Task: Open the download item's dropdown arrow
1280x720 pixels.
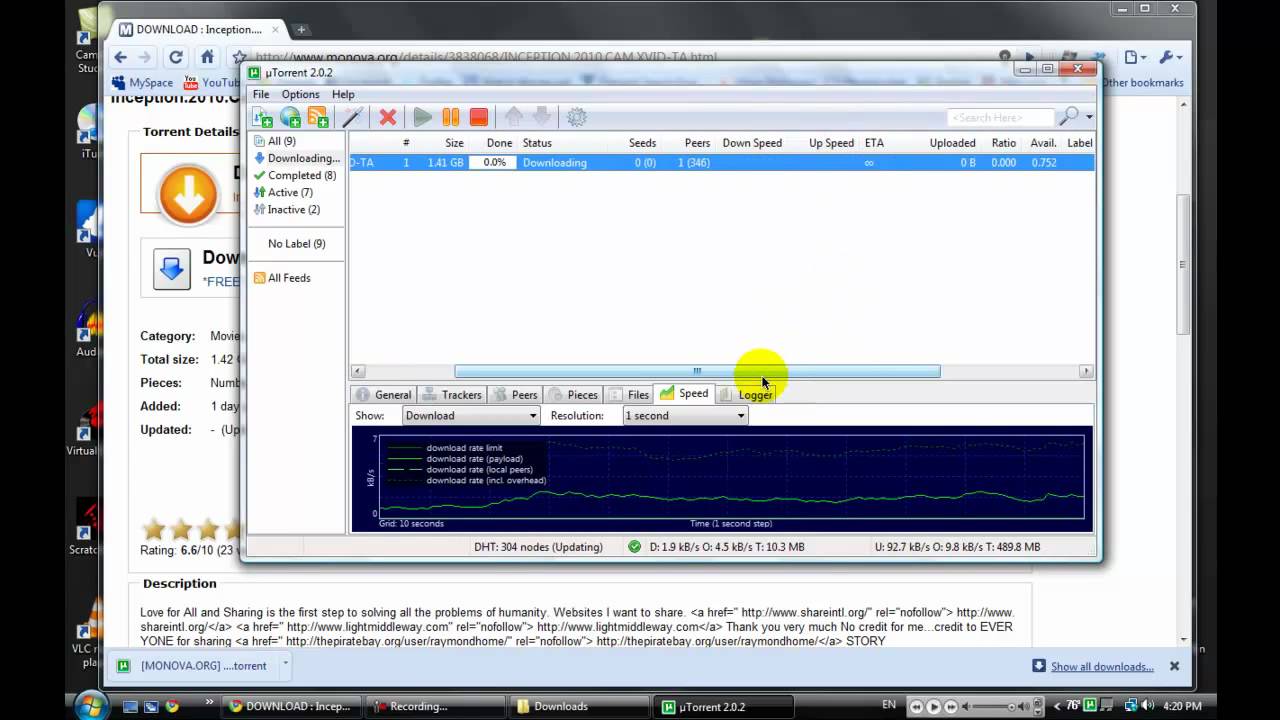Action: pyautogui.click(x=285, y=663)
